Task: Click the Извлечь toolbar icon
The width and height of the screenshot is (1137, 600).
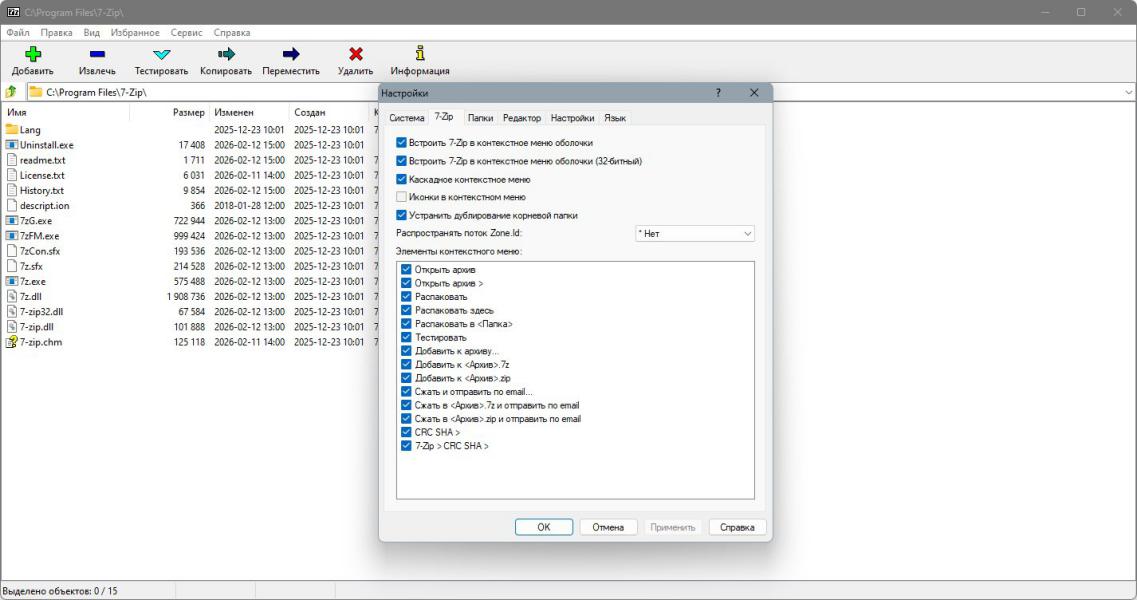Action: click(97, 55)
